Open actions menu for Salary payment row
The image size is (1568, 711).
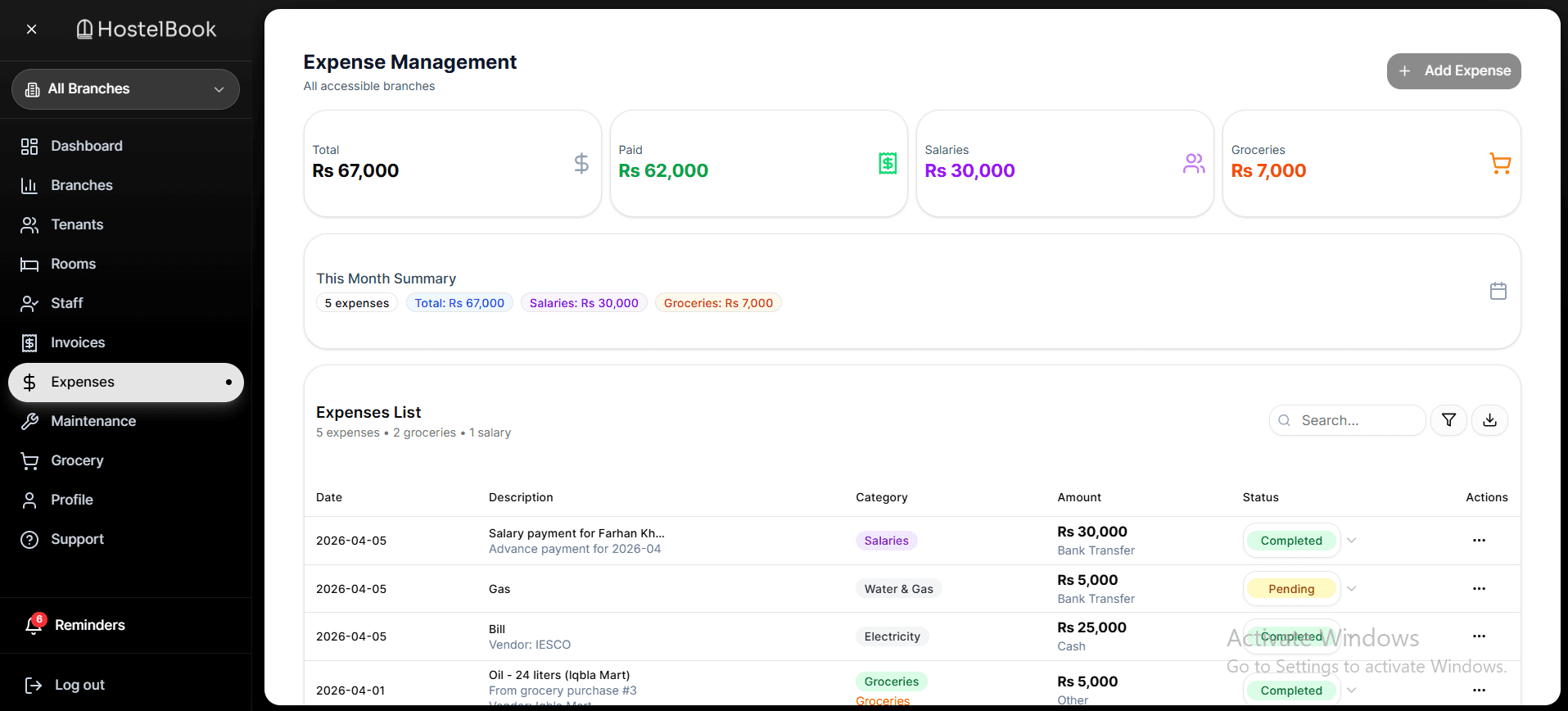click(x=1479, y=541)
